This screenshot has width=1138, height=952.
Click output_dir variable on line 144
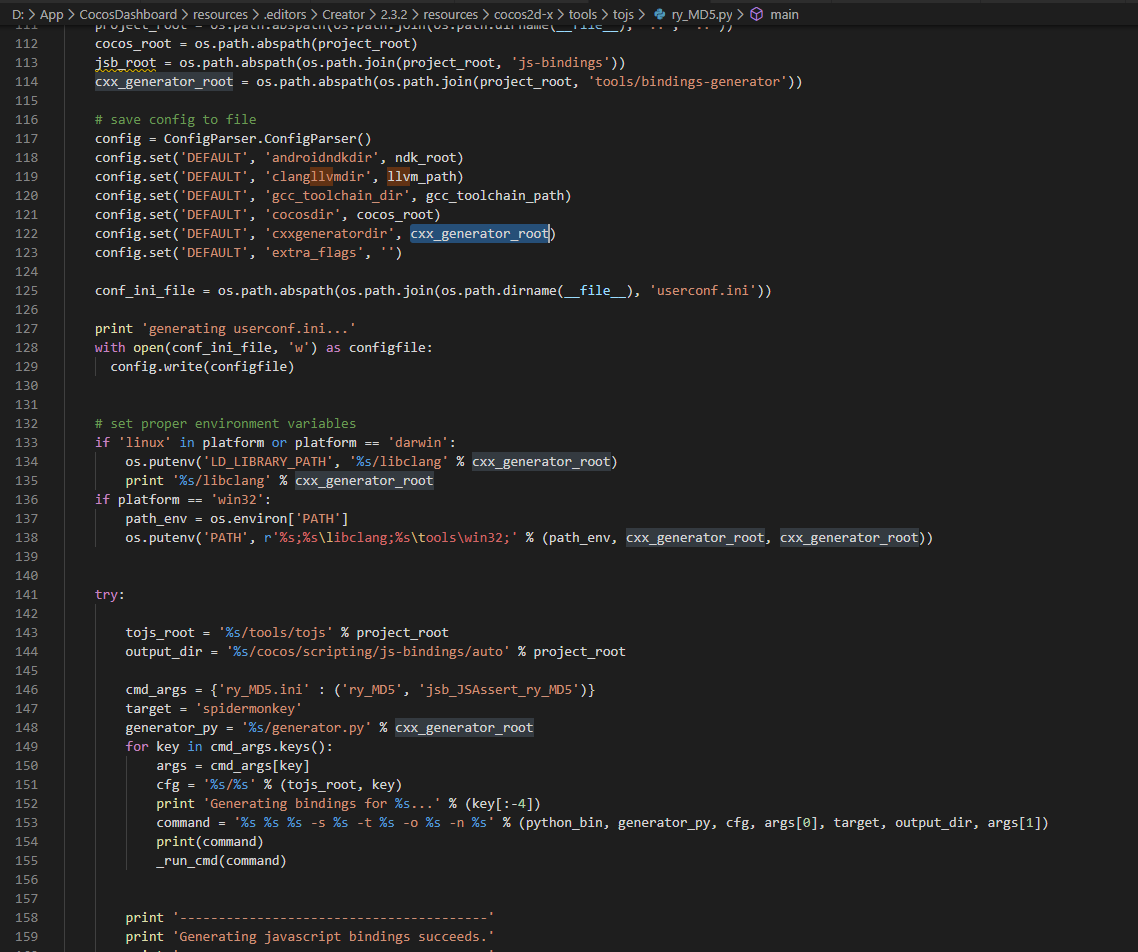click(164, 652)
